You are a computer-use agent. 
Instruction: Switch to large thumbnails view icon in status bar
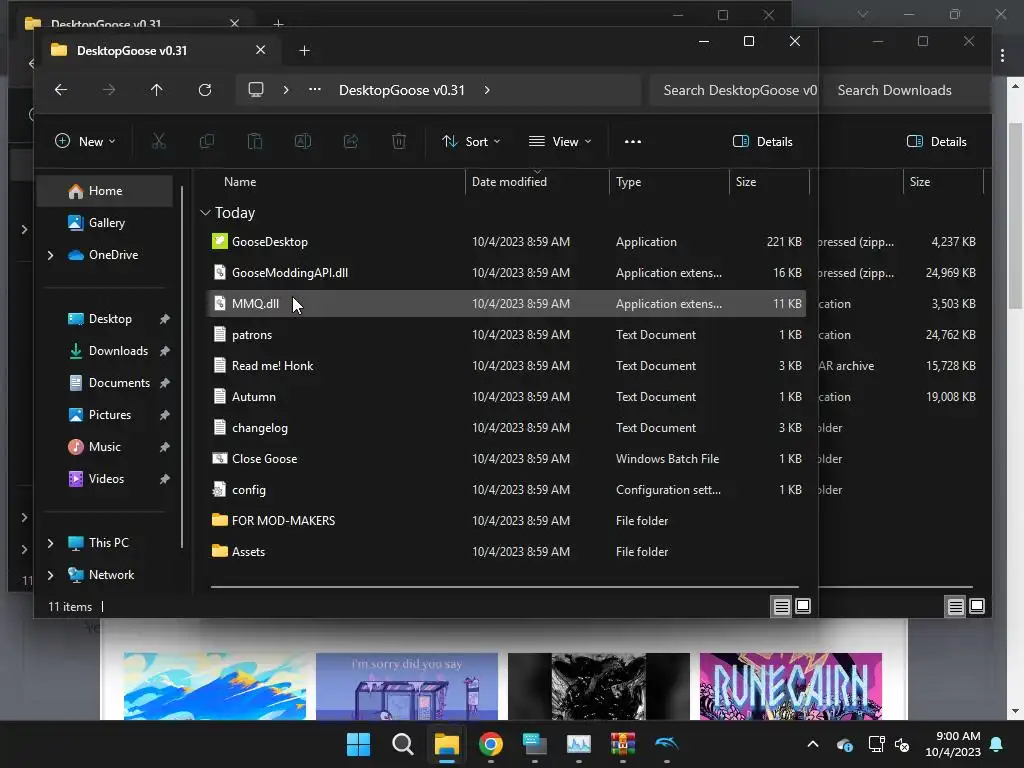(x=803, y=607)
